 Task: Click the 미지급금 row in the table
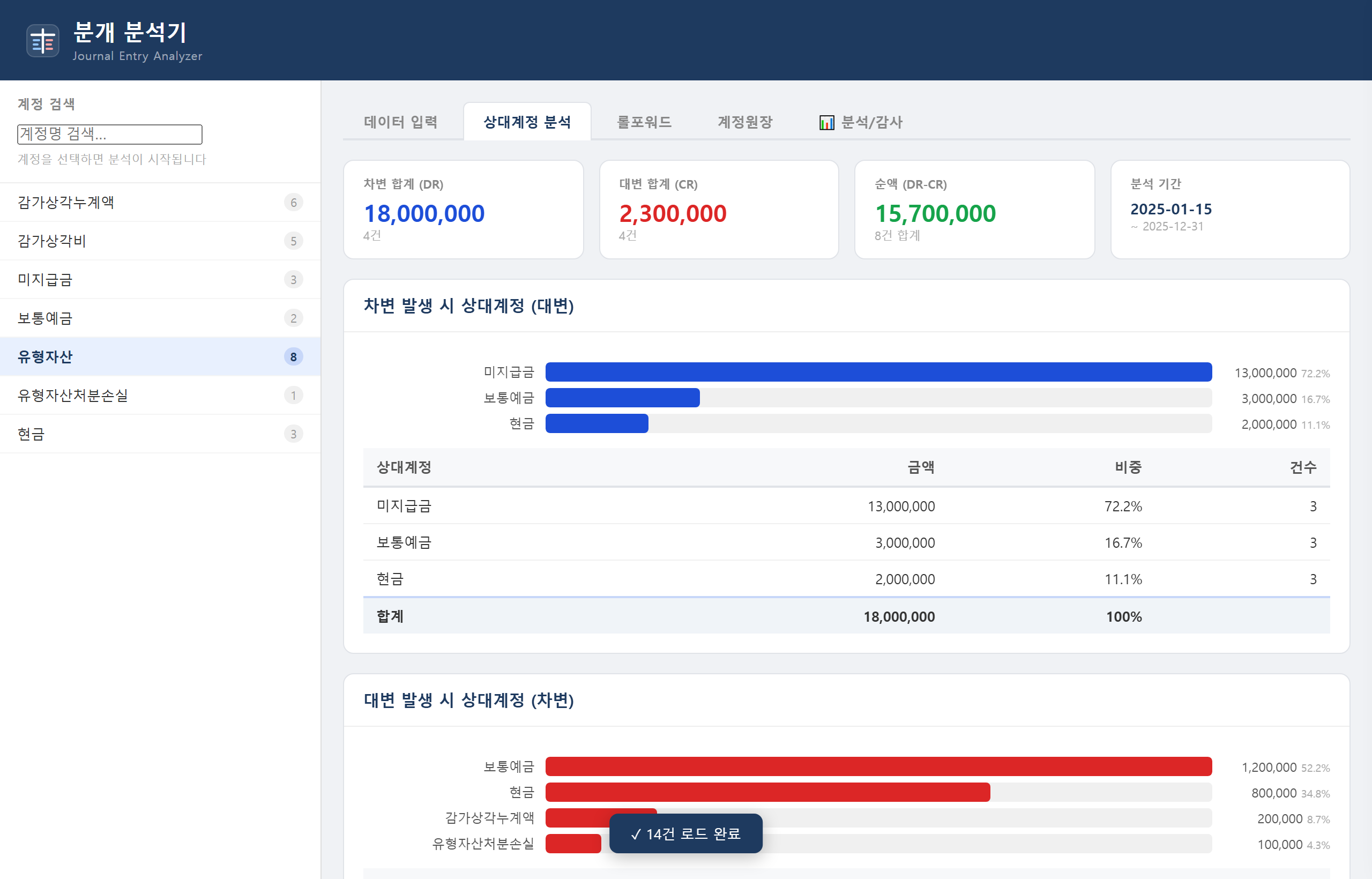click(846, 506)
